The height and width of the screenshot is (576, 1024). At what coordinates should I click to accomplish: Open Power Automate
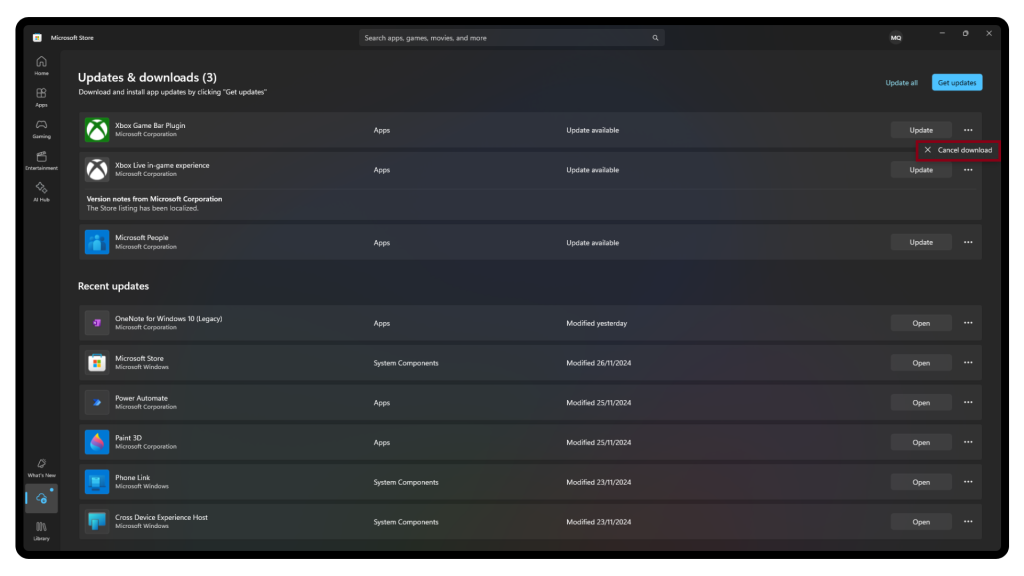[x=921, y=403]
